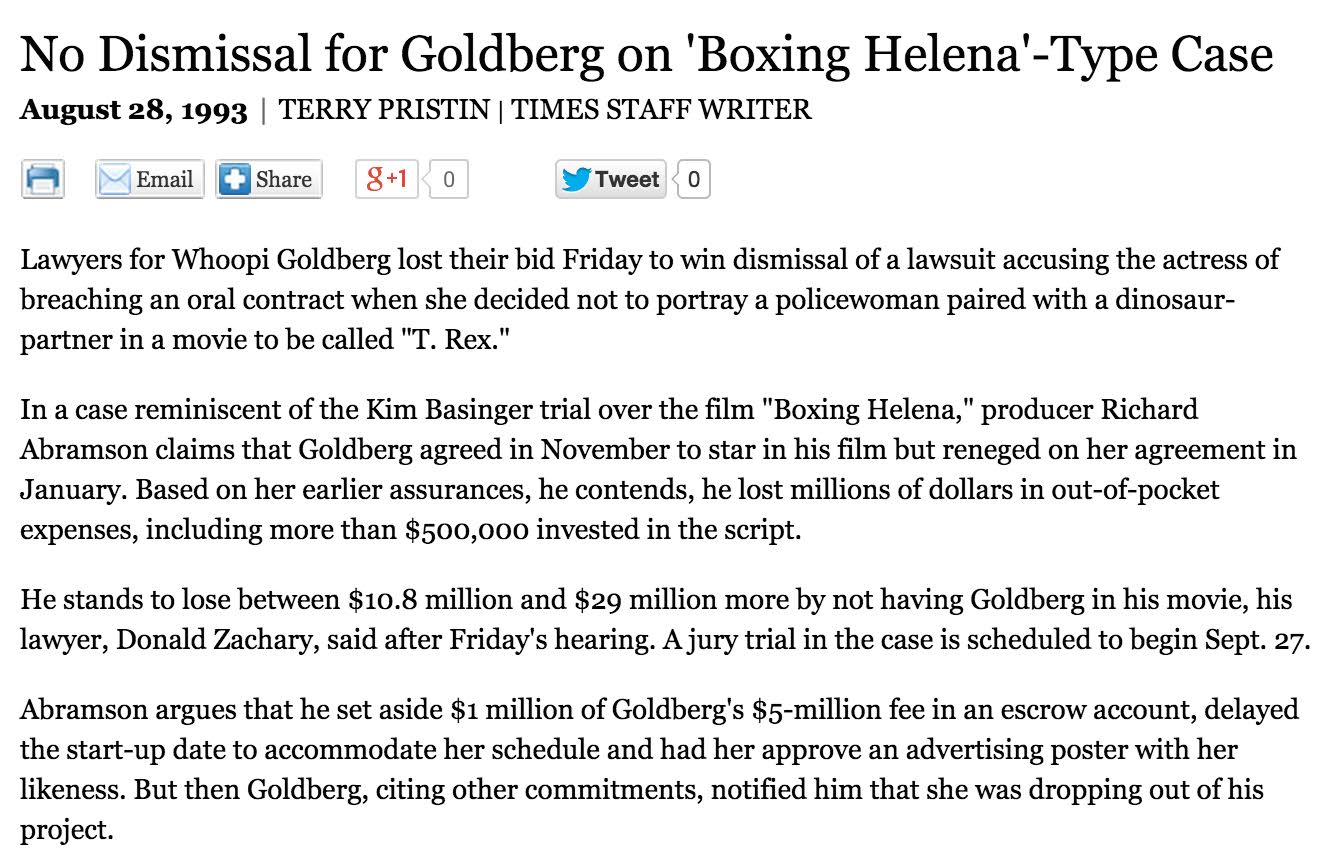Click the Twitter bird icon
The width and height of the screenshot is (1337, 862).
coord(576,180)
